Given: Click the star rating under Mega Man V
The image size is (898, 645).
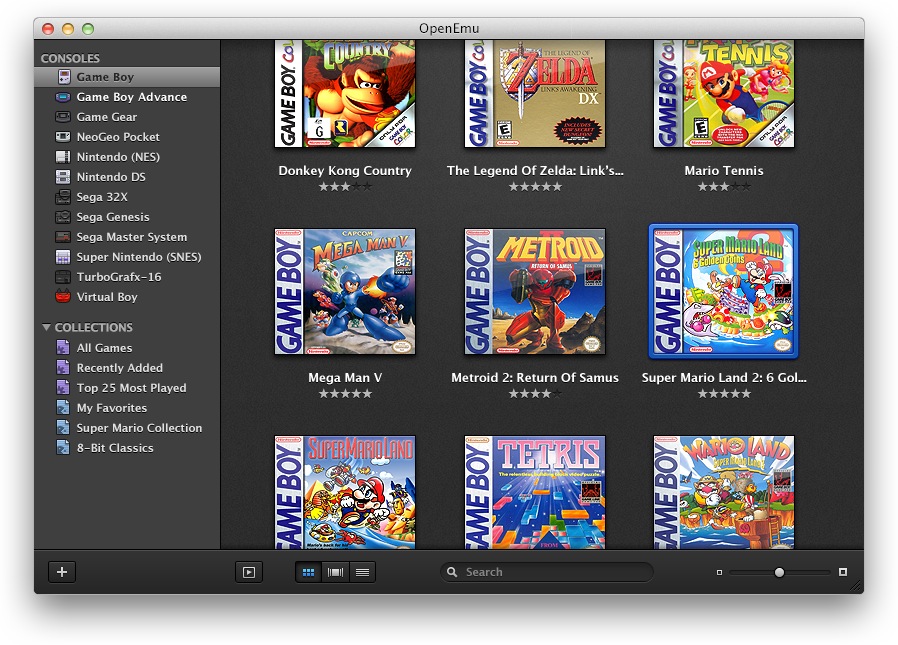Looking at the screenshot, I should (x=345, y=394).
